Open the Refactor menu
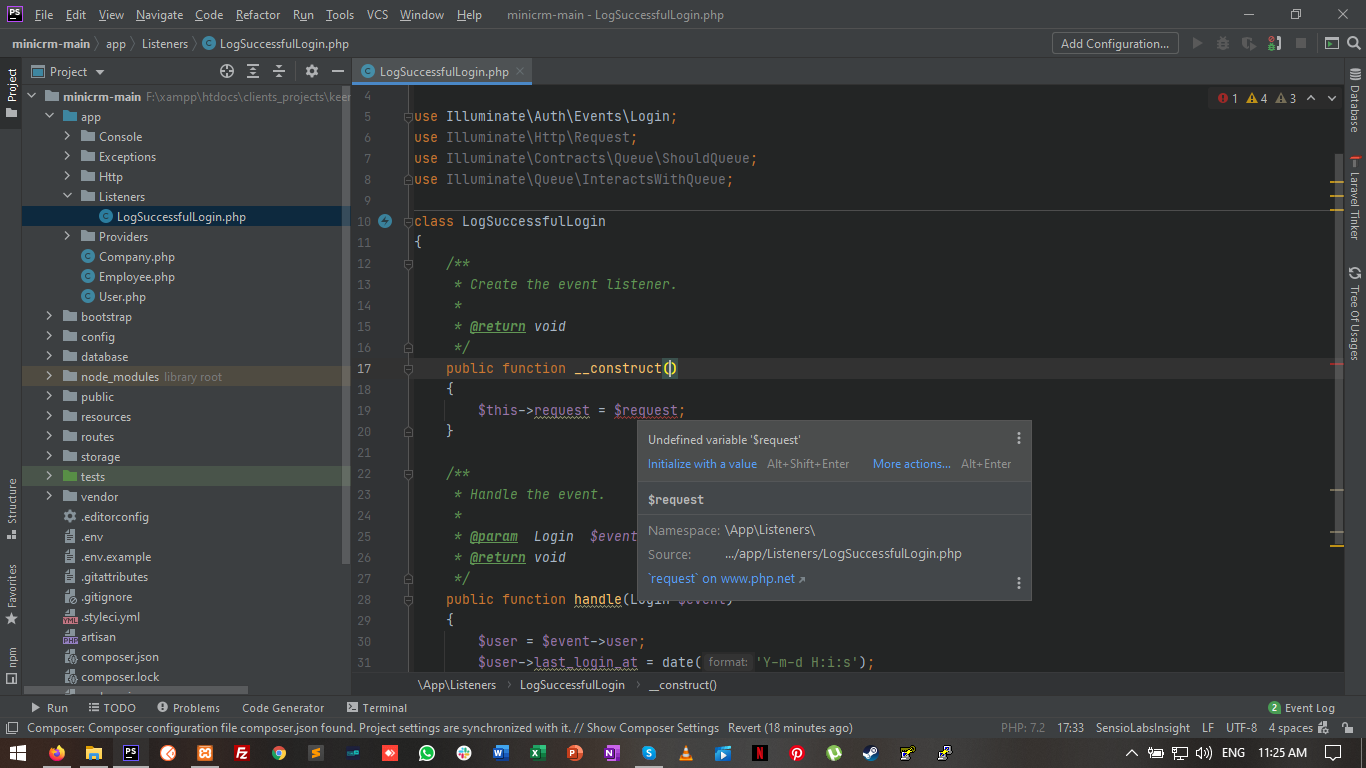The image size is (1366, 768). 257,14
